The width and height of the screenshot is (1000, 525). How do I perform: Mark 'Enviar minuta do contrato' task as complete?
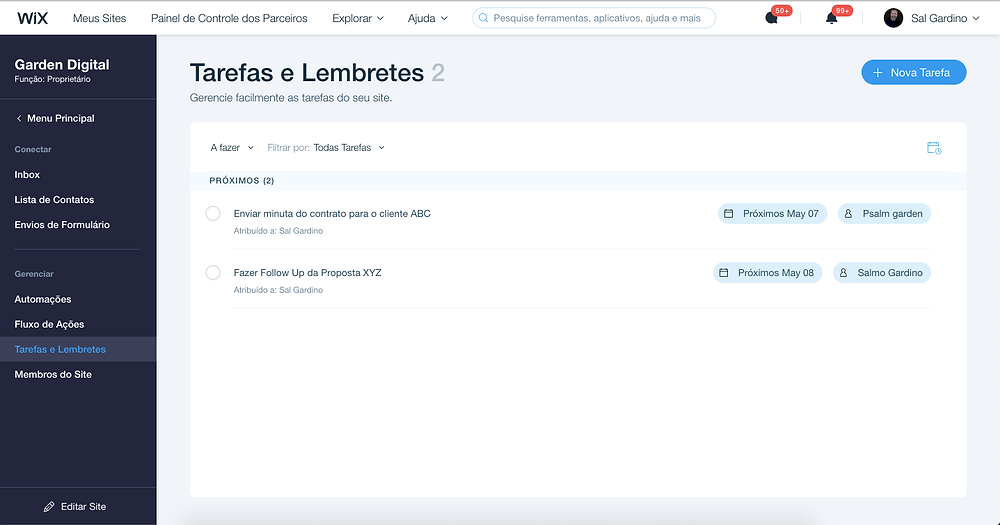(x=213, y=214)
